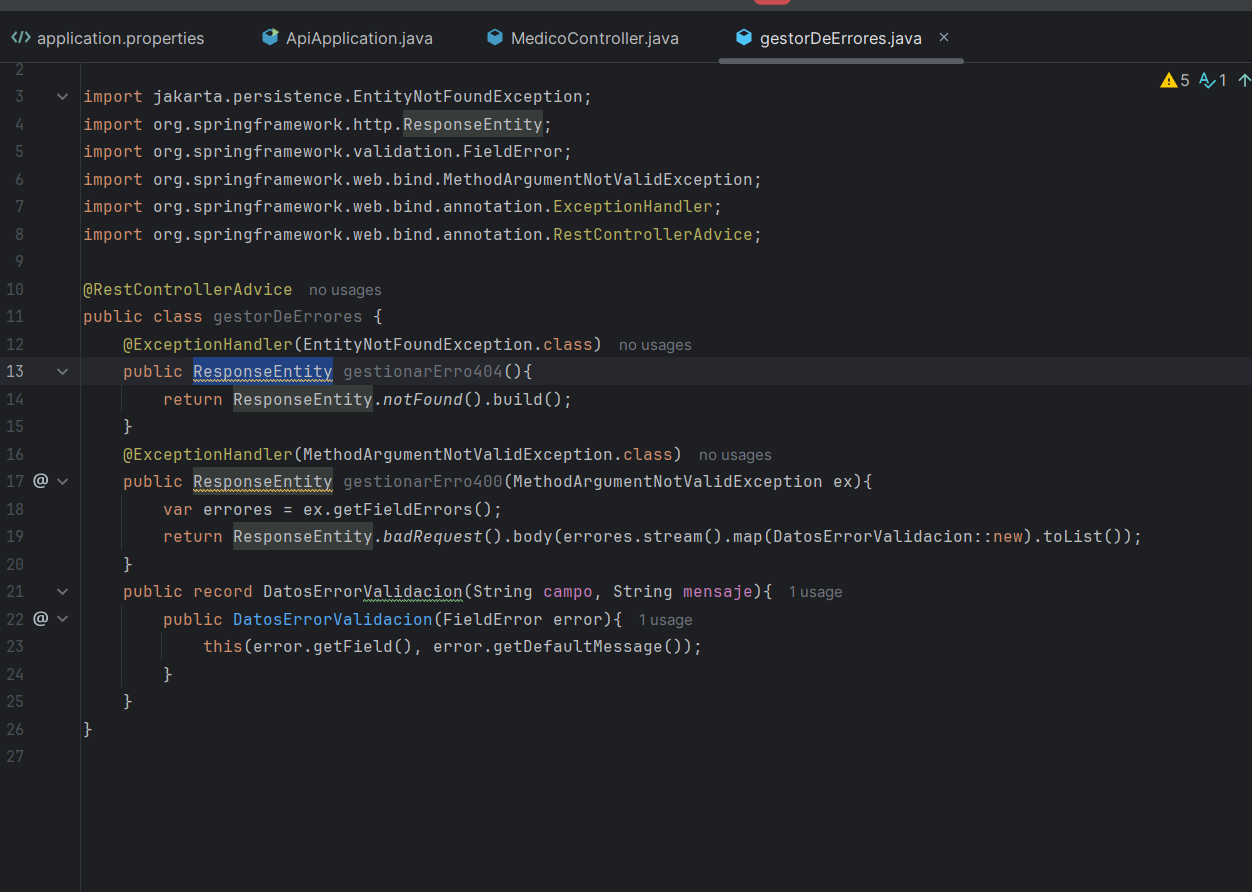
Task: Show the "1 usage" hint on the constructor line
Action: click(x=665, y=620)
